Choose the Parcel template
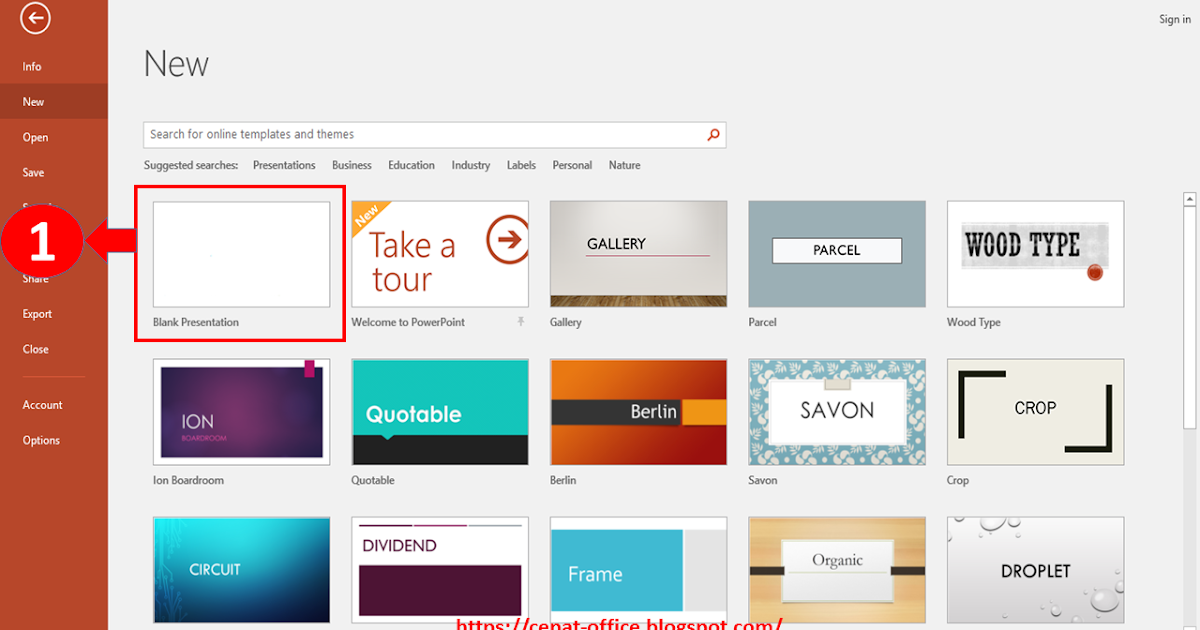The height and width of the screenshot is (630, 1200). pyautogui.click(x=837, y=254)
